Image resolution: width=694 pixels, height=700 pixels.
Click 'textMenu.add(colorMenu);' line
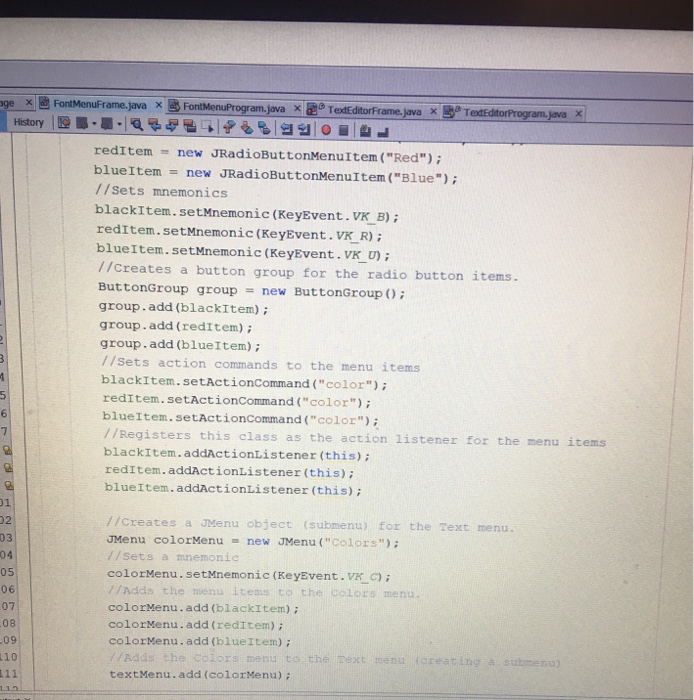[x=200, y=674]
